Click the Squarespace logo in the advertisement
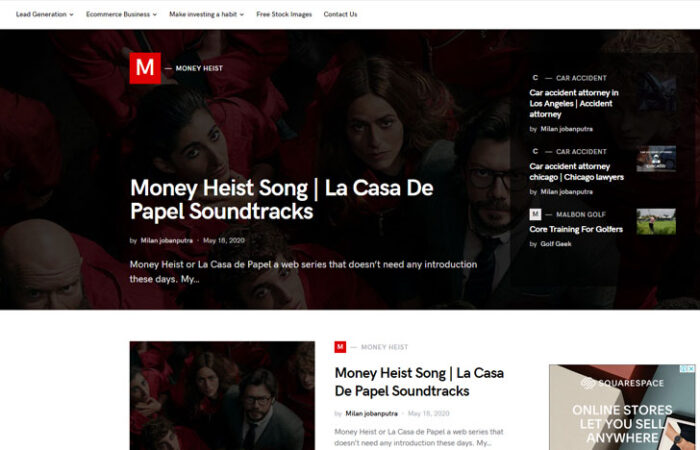 pos(622,383)
